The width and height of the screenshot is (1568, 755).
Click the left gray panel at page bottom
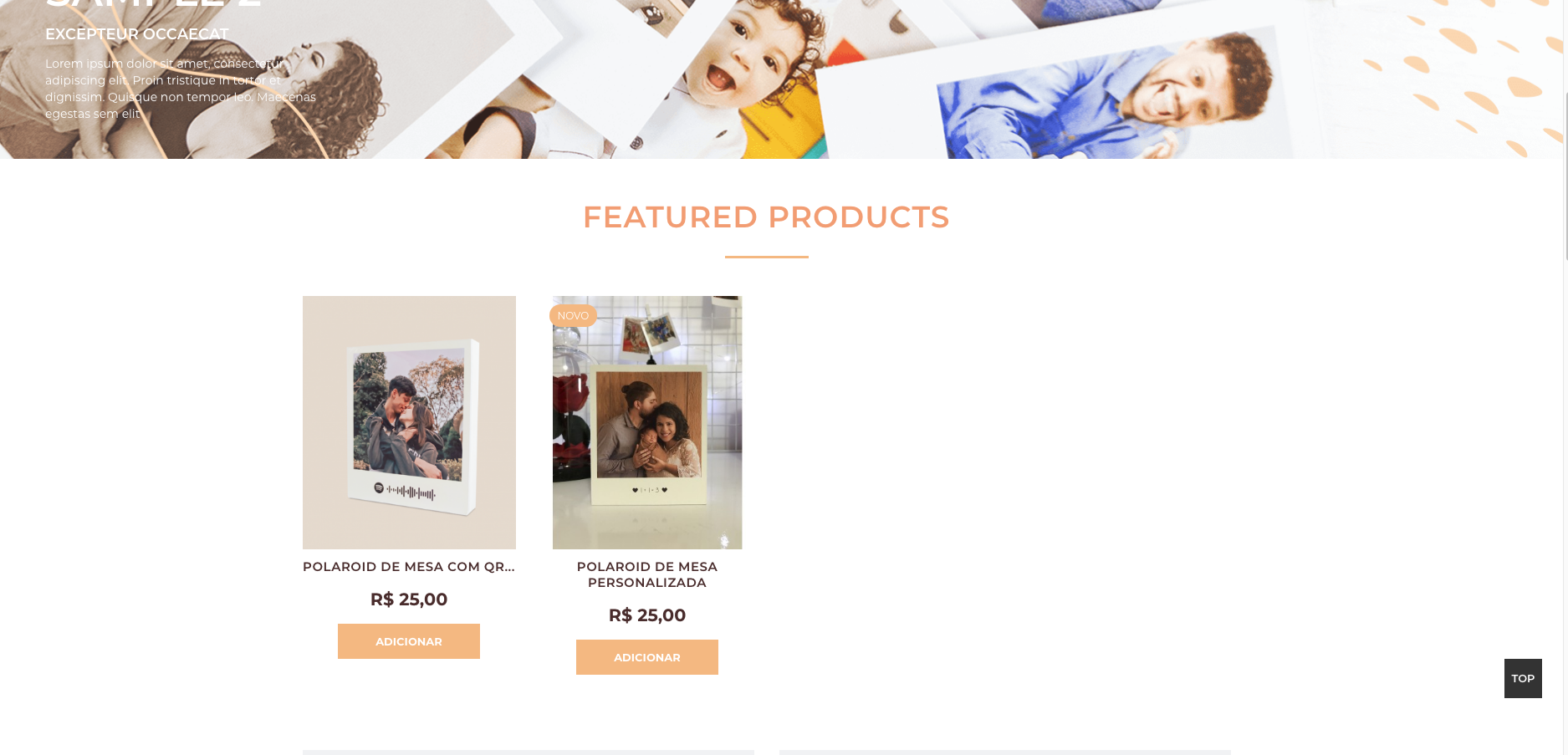click(x=529, y=752)
